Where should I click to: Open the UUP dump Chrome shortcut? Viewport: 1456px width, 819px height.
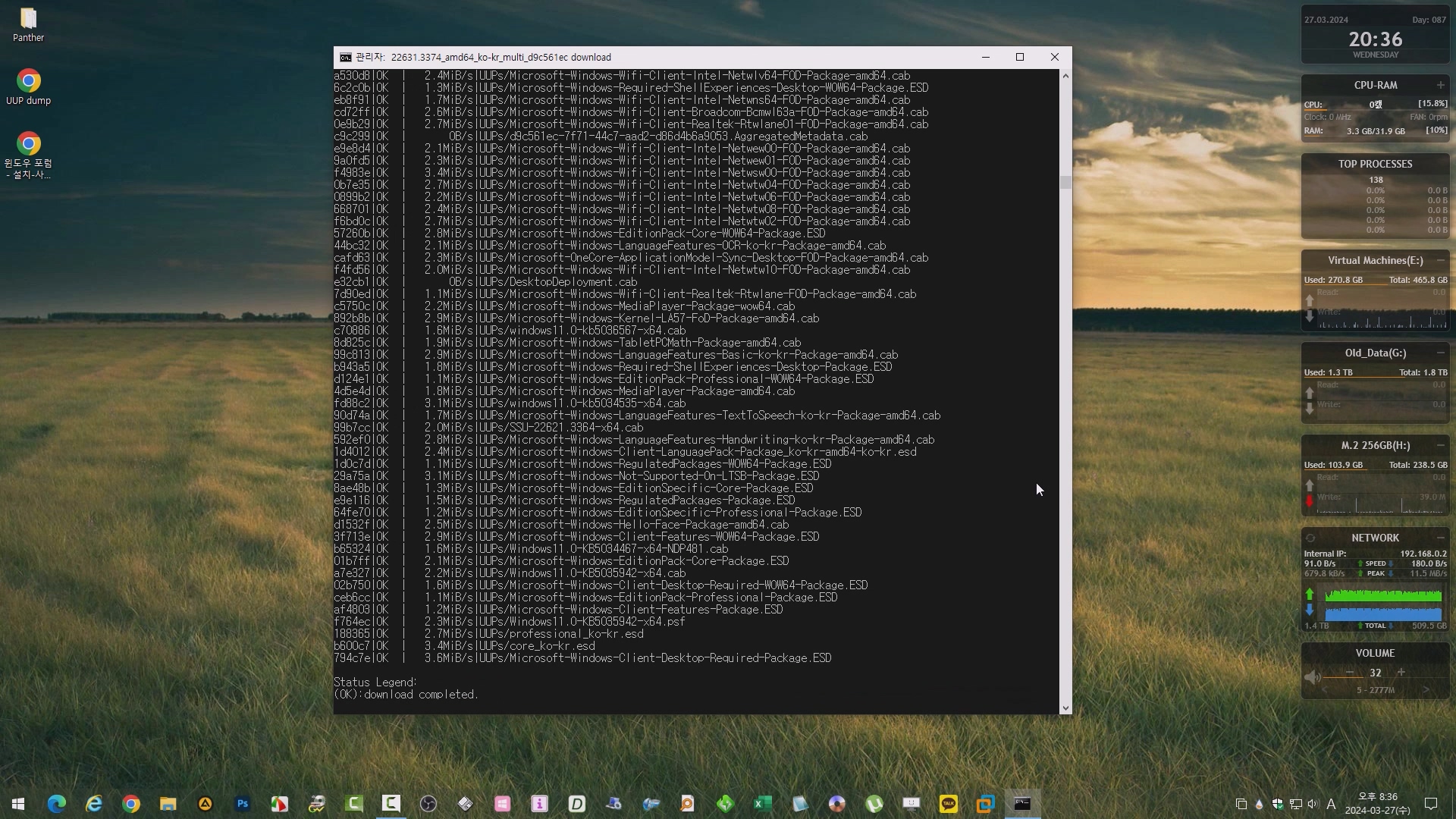point(28,87)
